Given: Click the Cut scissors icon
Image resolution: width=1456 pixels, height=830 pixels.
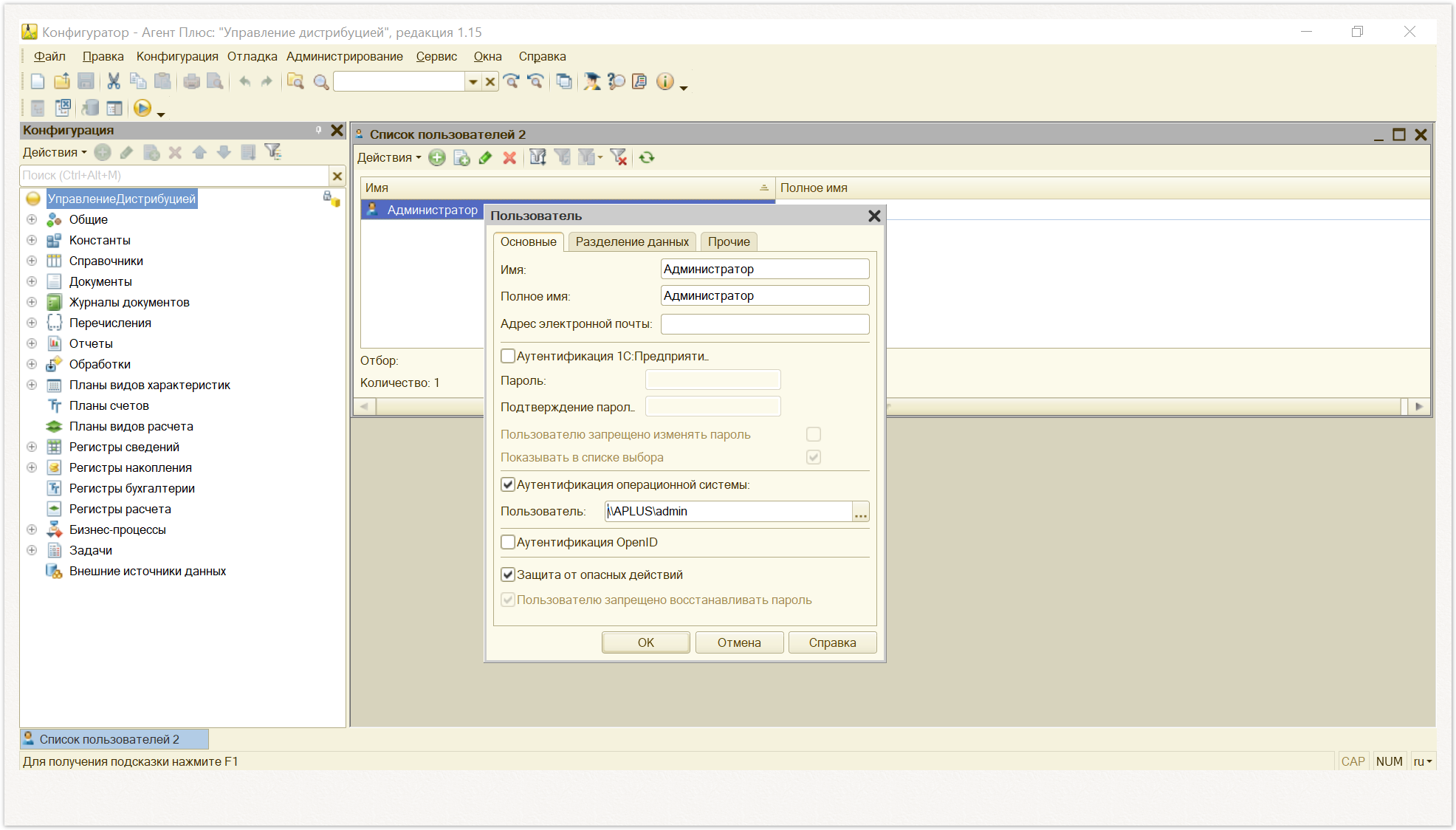Looking at the screenshot, I should coord(114,82).
